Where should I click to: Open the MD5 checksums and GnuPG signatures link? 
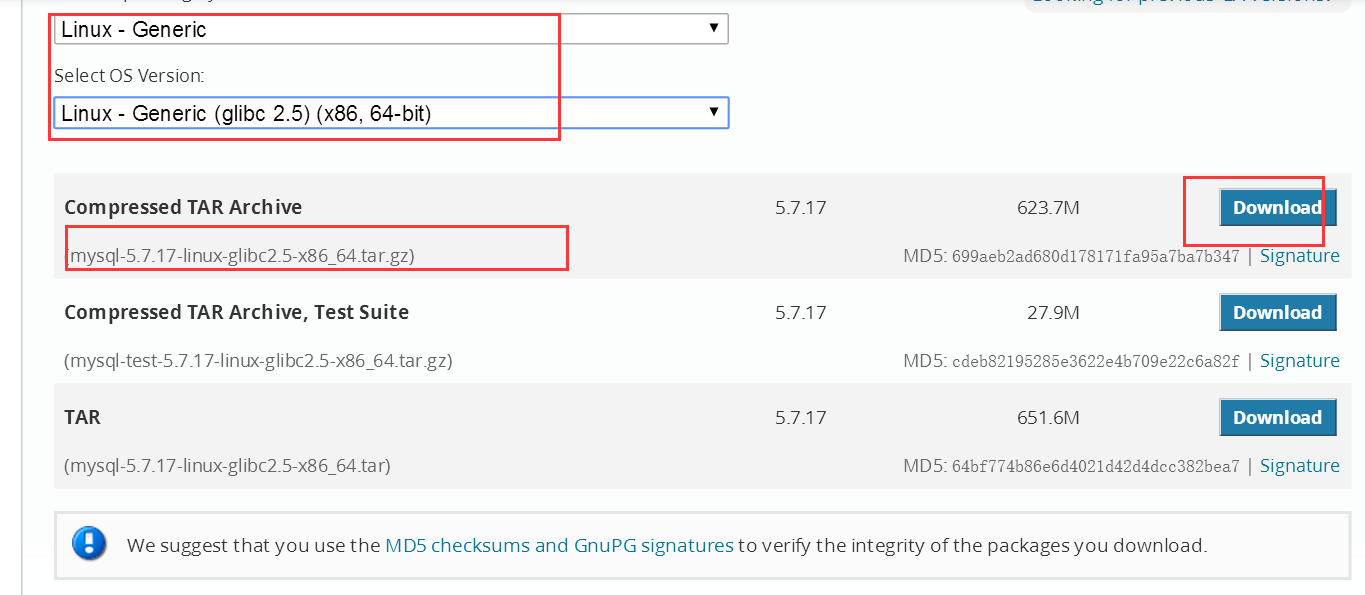point(559,545)
